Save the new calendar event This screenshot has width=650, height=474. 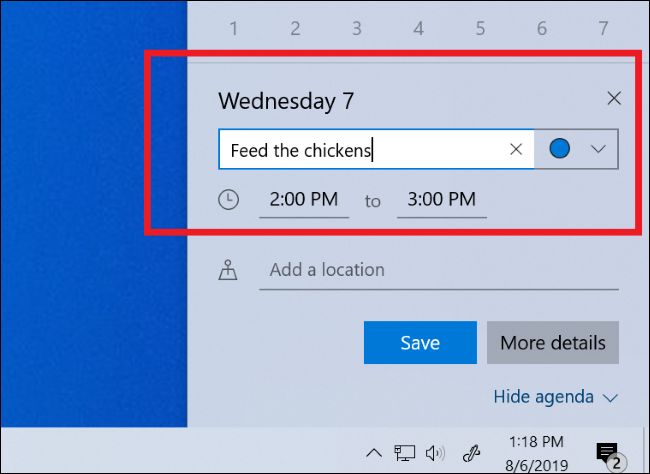[420, 342]
